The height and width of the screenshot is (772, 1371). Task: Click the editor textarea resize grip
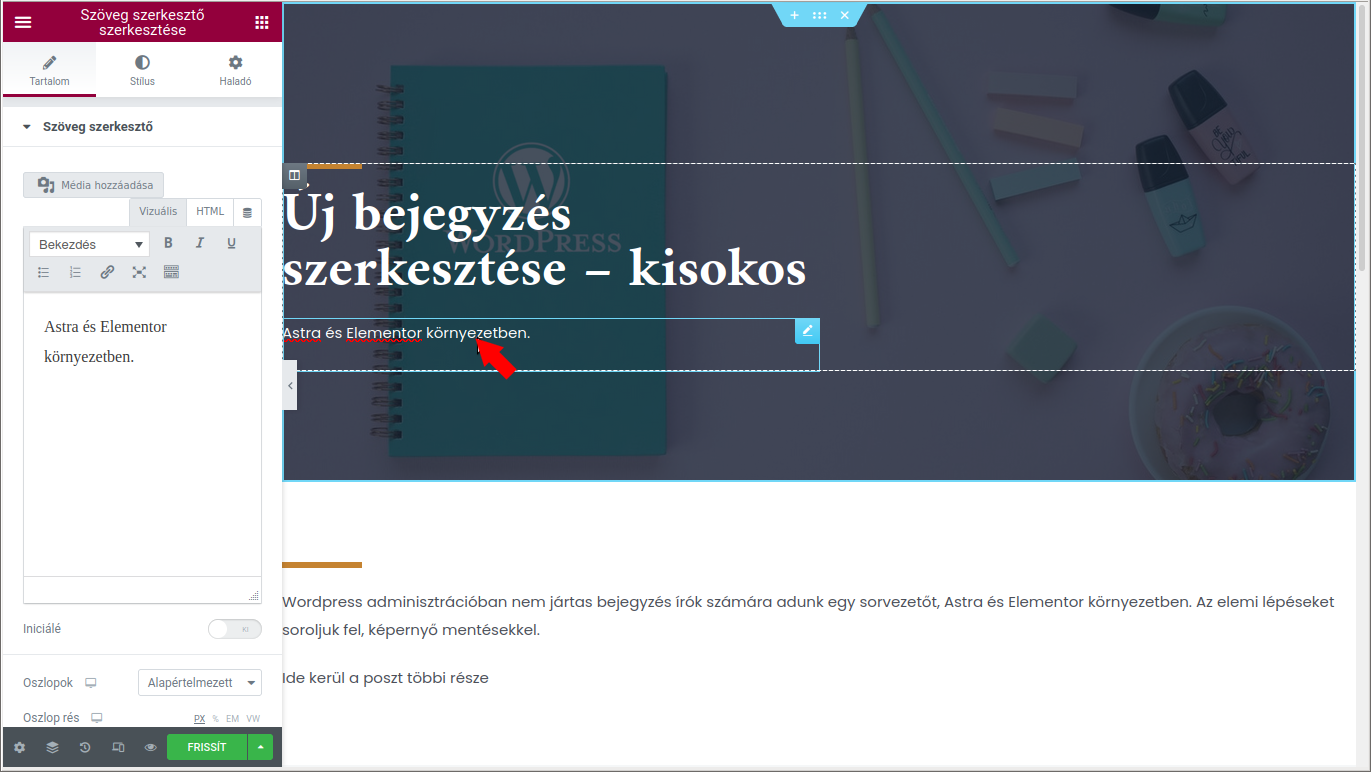pos(254,595)
